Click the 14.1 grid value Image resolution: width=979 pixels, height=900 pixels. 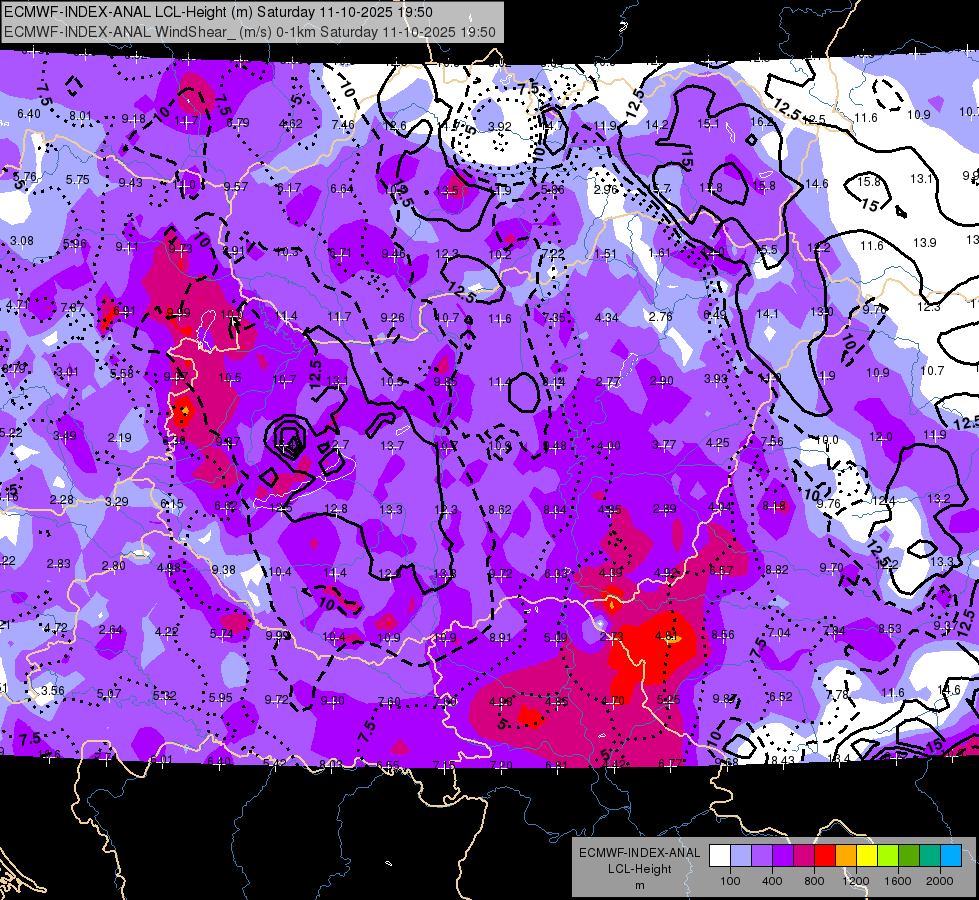(767, 314)
